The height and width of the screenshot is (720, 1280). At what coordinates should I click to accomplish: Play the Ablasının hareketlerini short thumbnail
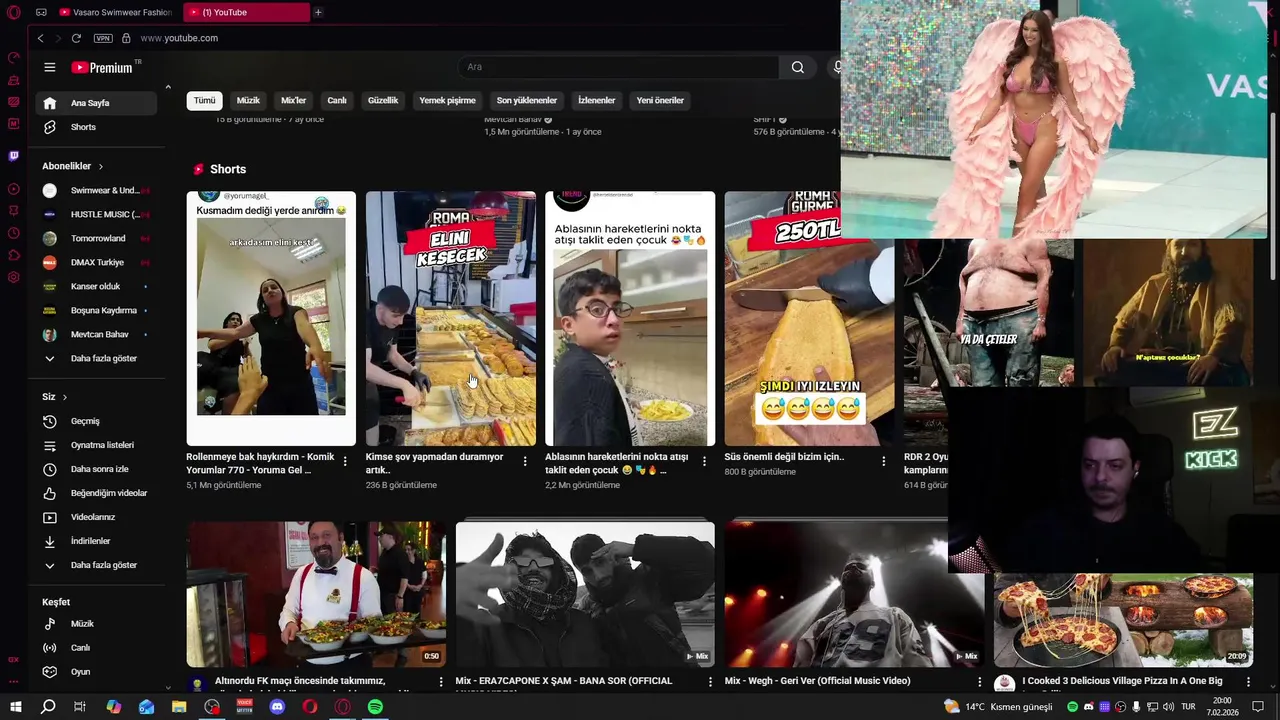(x=630, y=318)
